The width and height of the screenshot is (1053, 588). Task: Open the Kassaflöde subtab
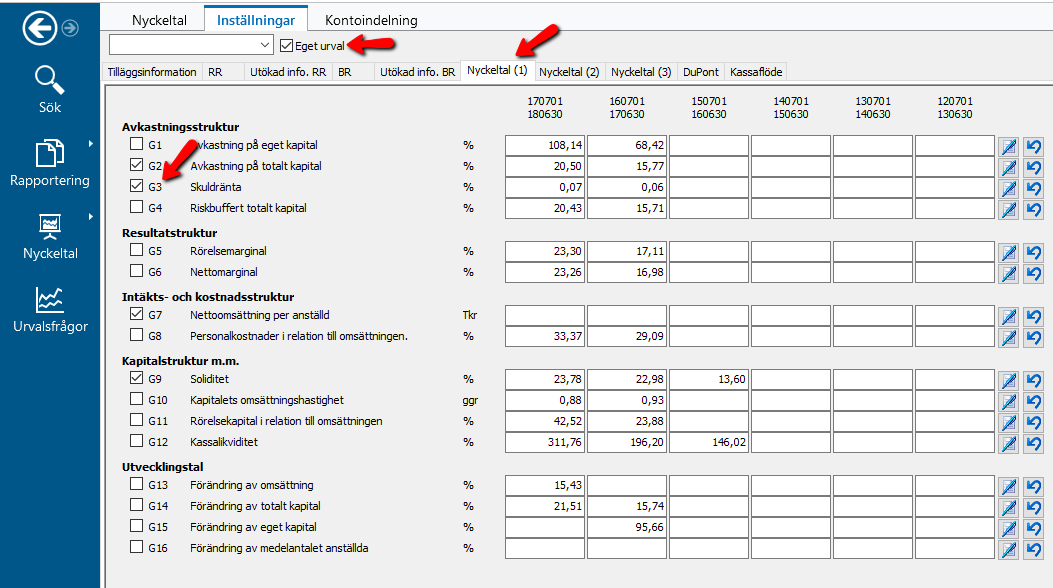pyautogui.click(x=756, y=72)
